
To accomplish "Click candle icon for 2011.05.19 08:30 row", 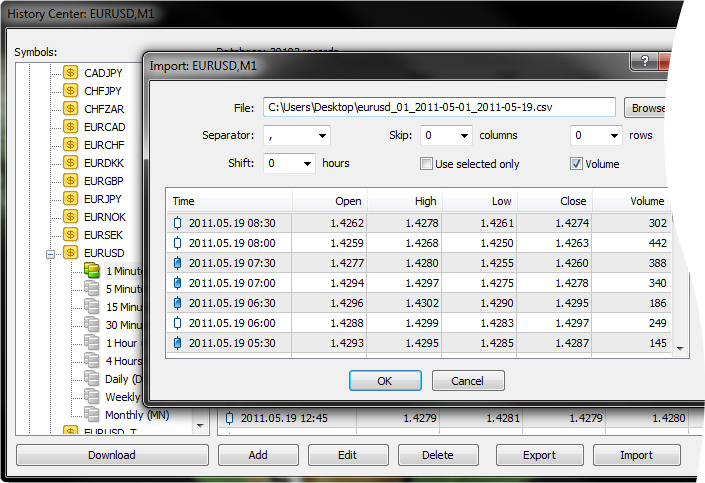I will pos(178,224).
